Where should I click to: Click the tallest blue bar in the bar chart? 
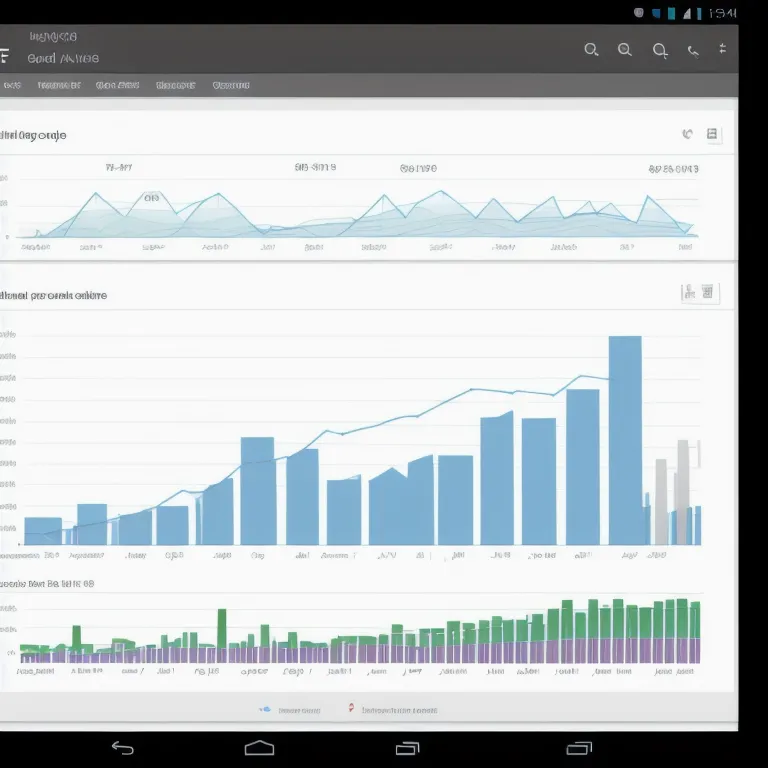click(625, 440)
